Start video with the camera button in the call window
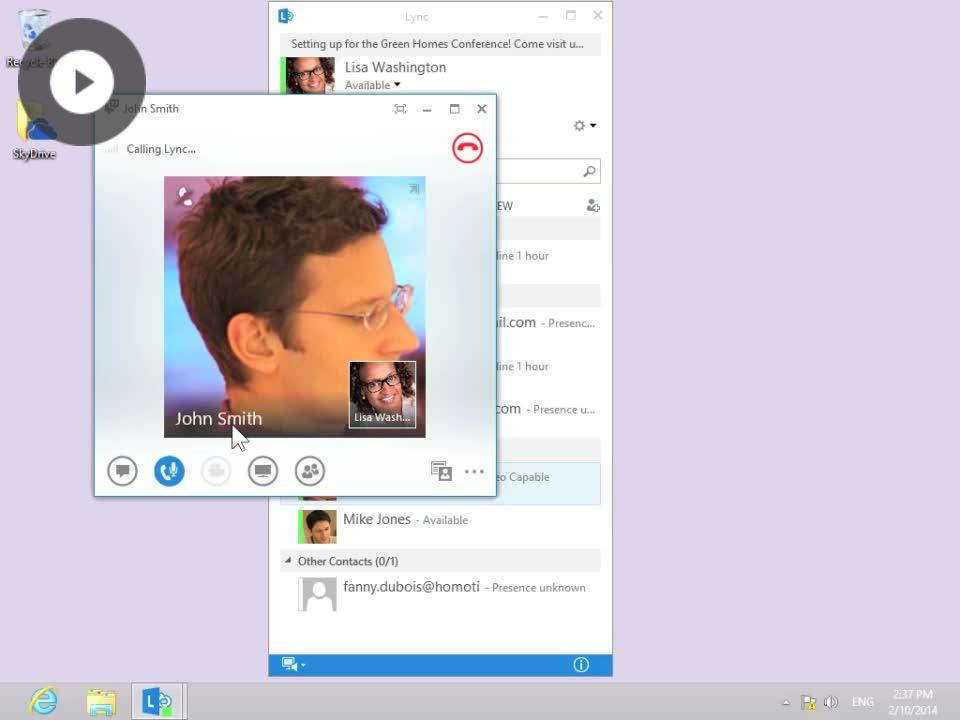Image resolution: width=960 pixels, height=720 pixels. (x=216, y=471)
